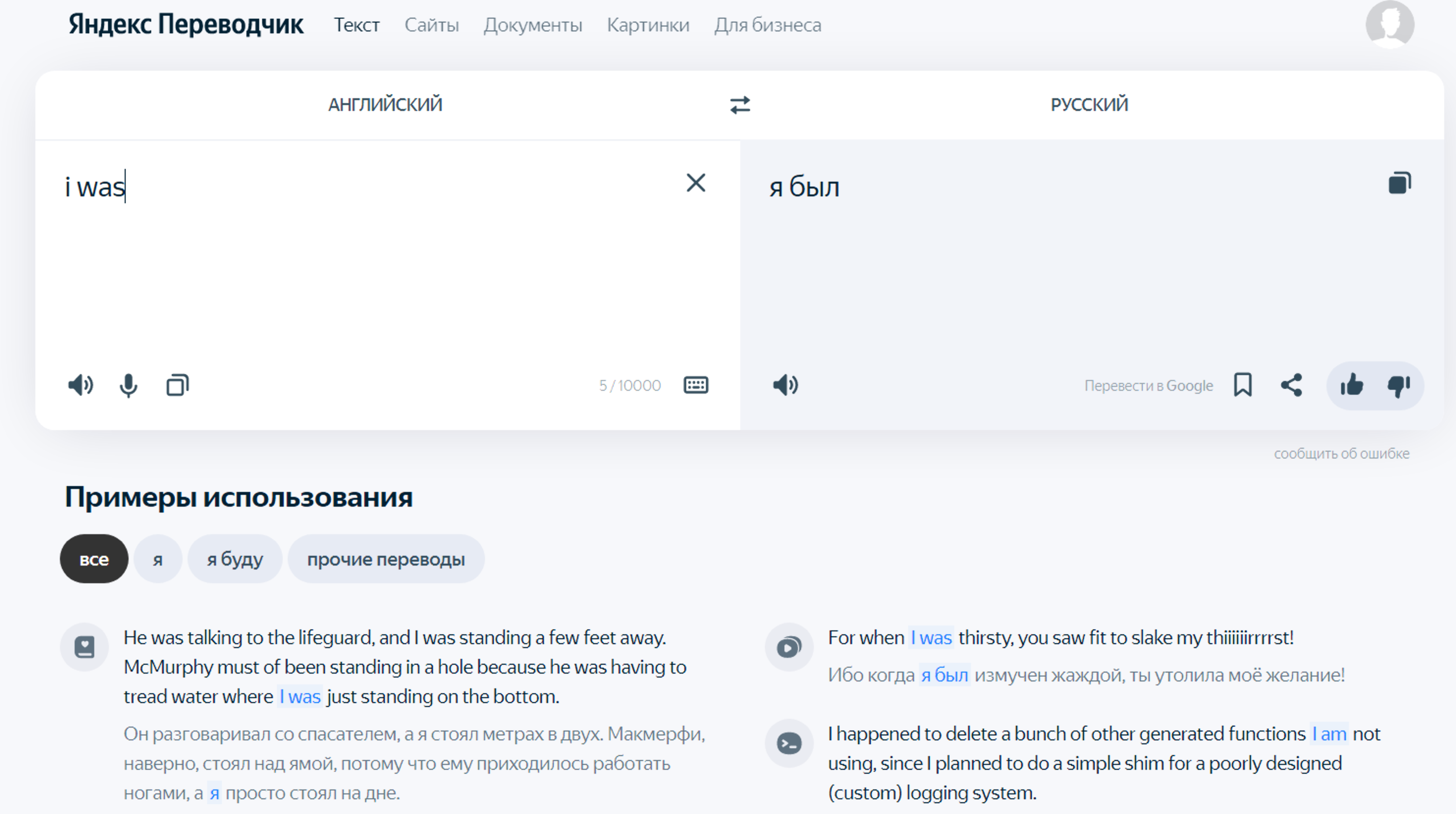The height and width of the screenshot is (814, 1456).
Task: Select the 'все' filter chip
Action: click(x=94, y=559)
